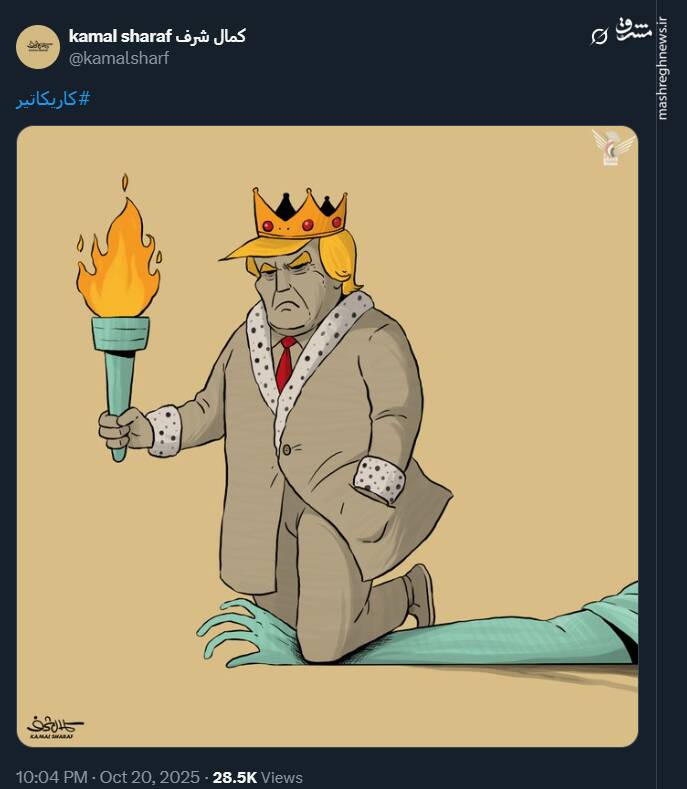Viewport: 687px width, 789px height.
Task: Open the #كاريكاتير hashtag
Action: [54, 100]
